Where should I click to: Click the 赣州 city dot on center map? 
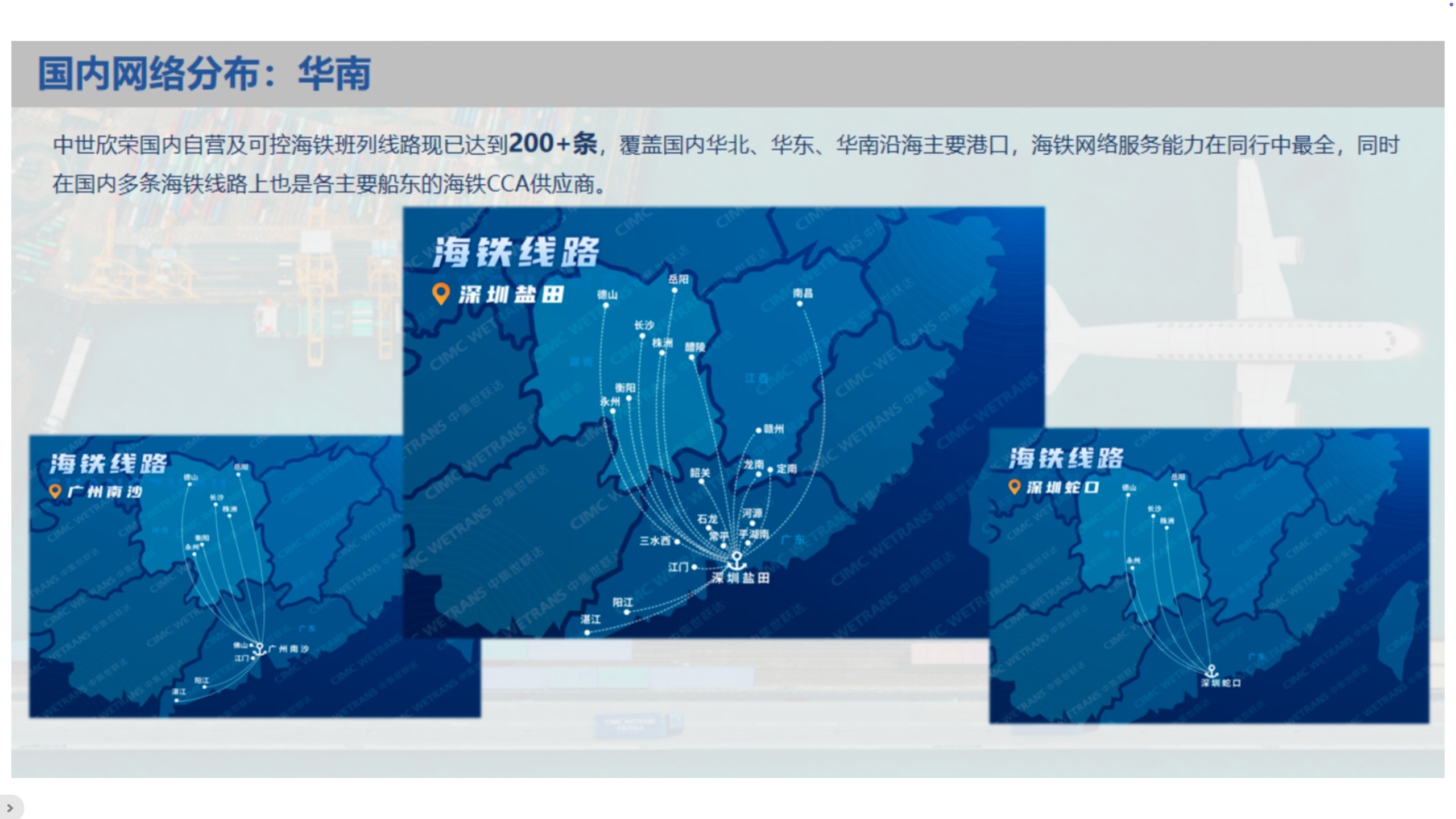tap(758, 431)
